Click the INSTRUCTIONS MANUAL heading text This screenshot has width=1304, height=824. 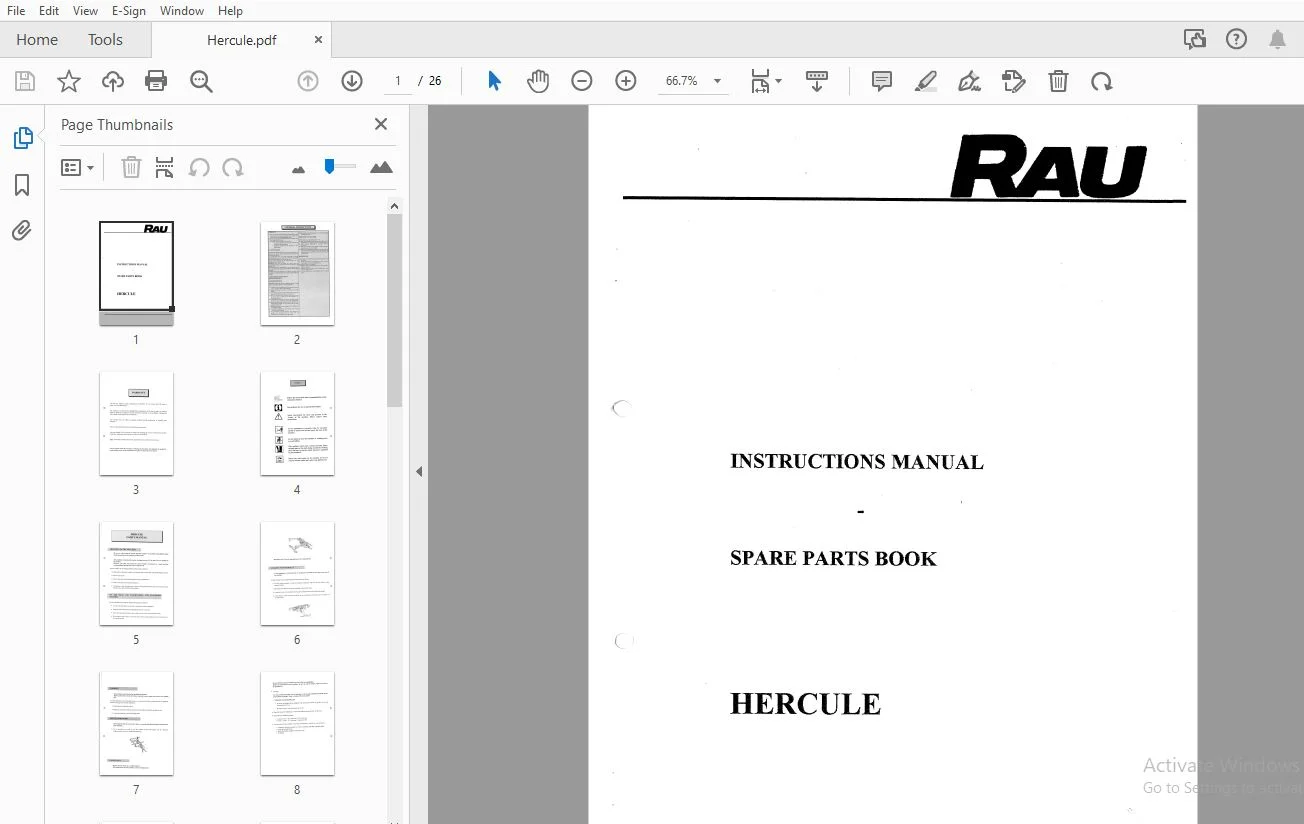[857, 462]
